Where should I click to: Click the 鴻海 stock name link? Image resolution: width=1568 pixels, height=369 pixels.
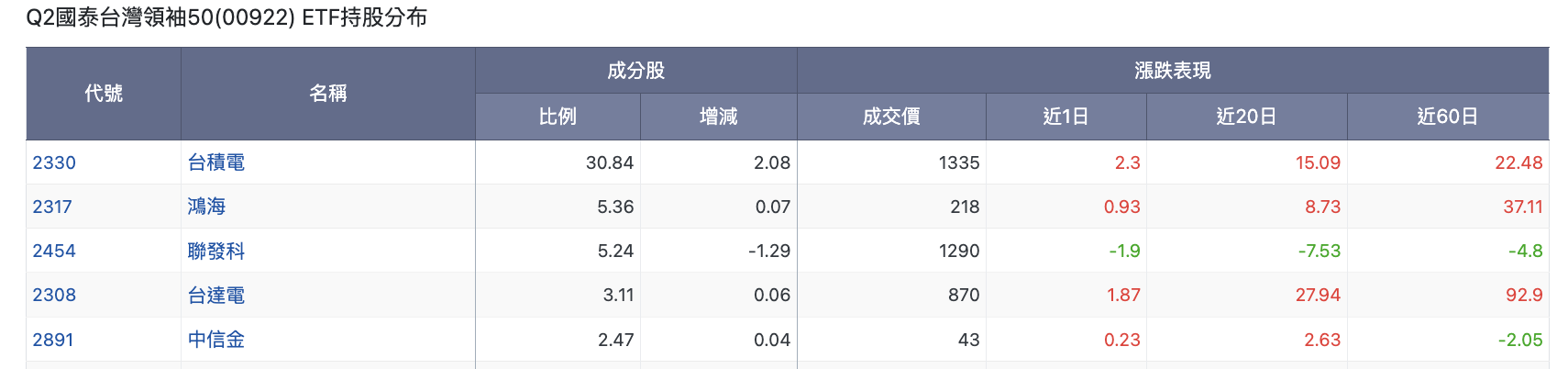[x=206, y=207]
